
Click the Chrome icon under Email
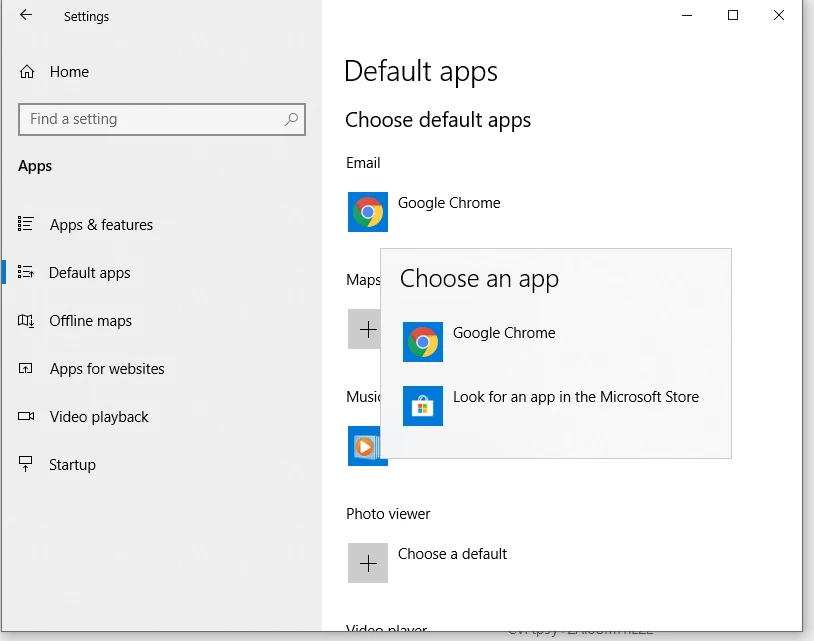click(368, 212)
